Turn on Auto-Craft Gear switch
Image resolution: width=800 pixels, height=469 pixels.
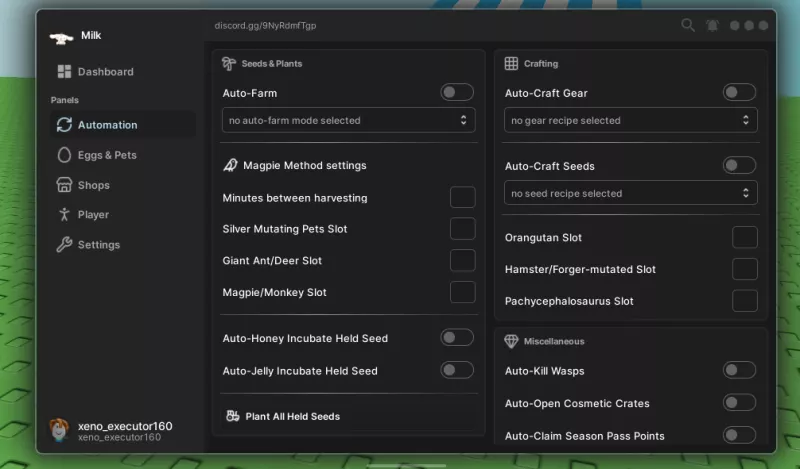click(739, 92)
